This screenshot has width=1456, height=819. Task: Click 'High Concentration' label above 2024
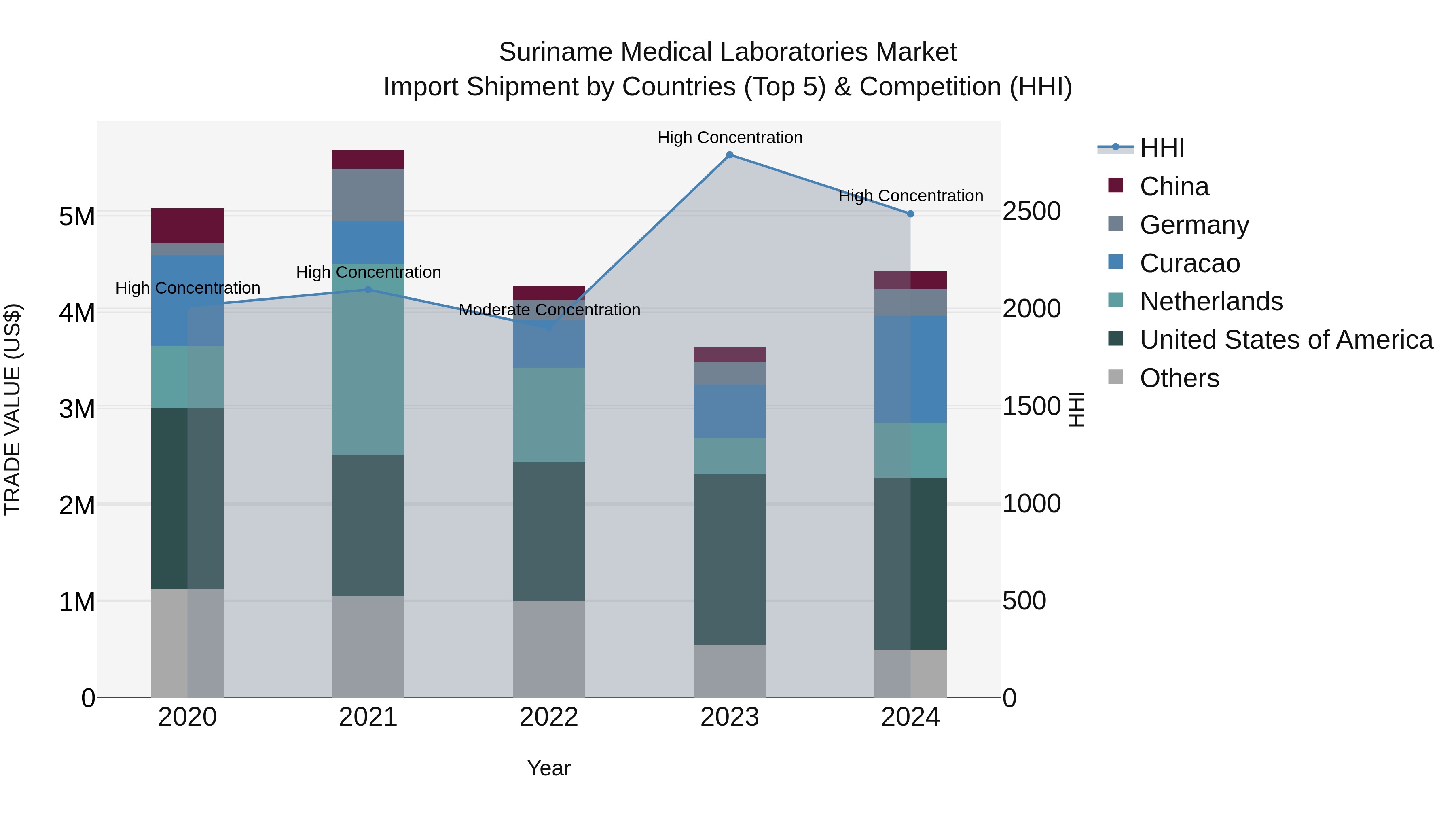(x=911, y=196)
